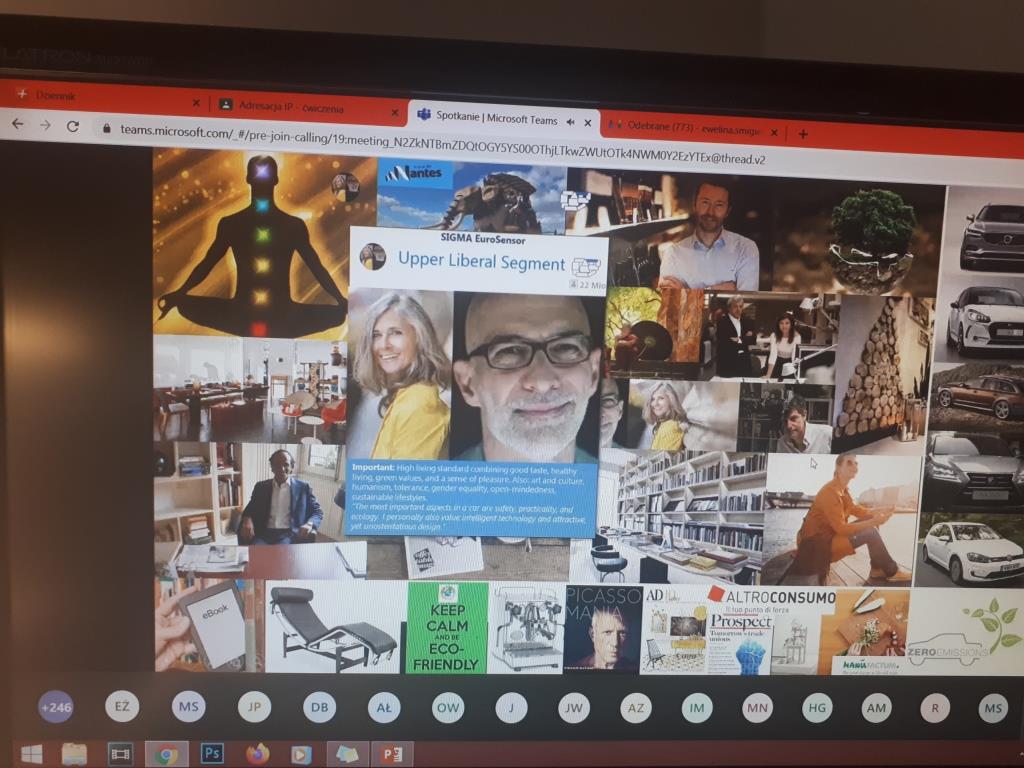The image size is (1024, 768).
Task: Click the Picasso Mania poster image
Action: (603, 628)
